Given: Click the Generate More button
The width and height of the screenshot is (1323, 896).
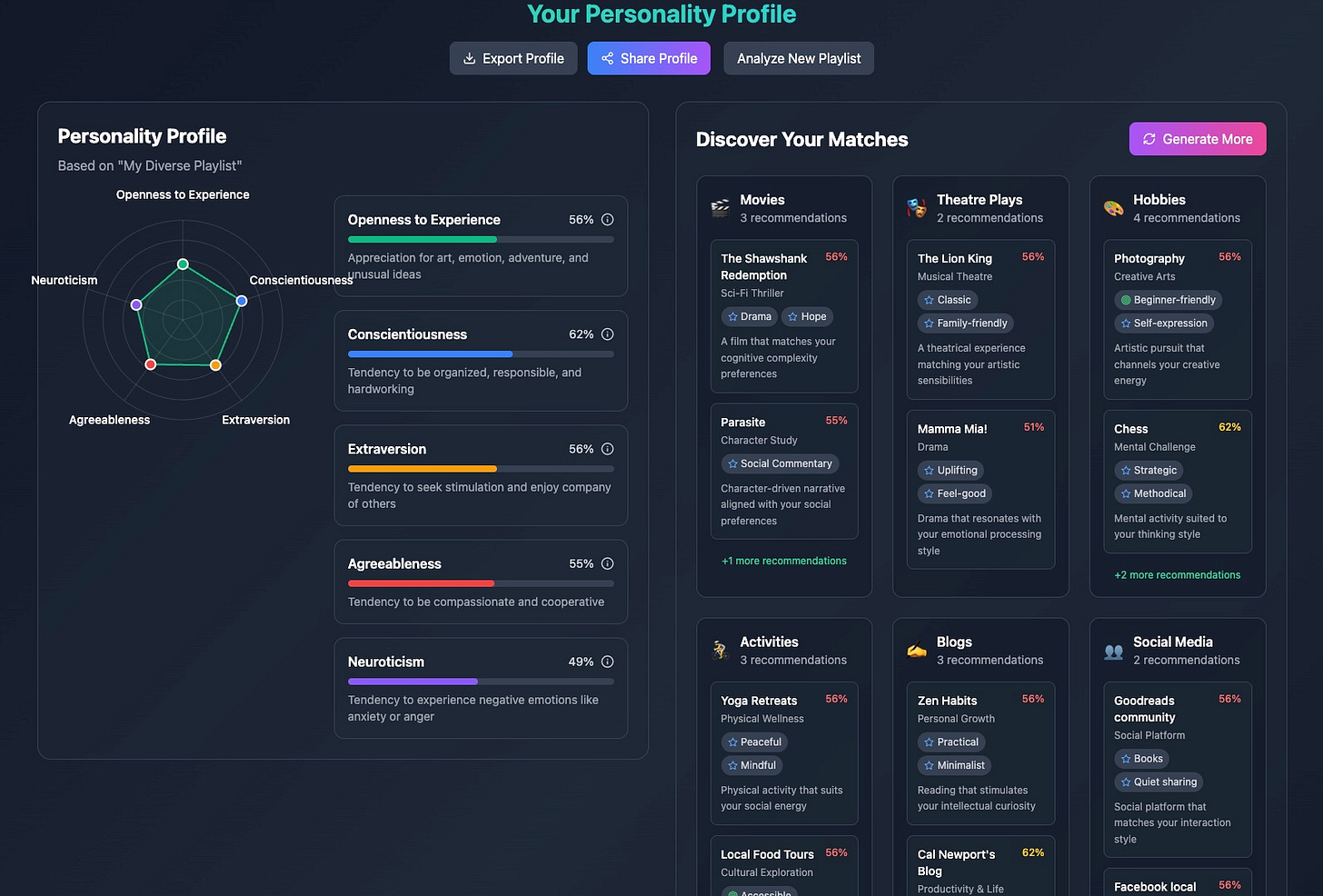Looking at the screenshot, I should tap(1198, 139).
